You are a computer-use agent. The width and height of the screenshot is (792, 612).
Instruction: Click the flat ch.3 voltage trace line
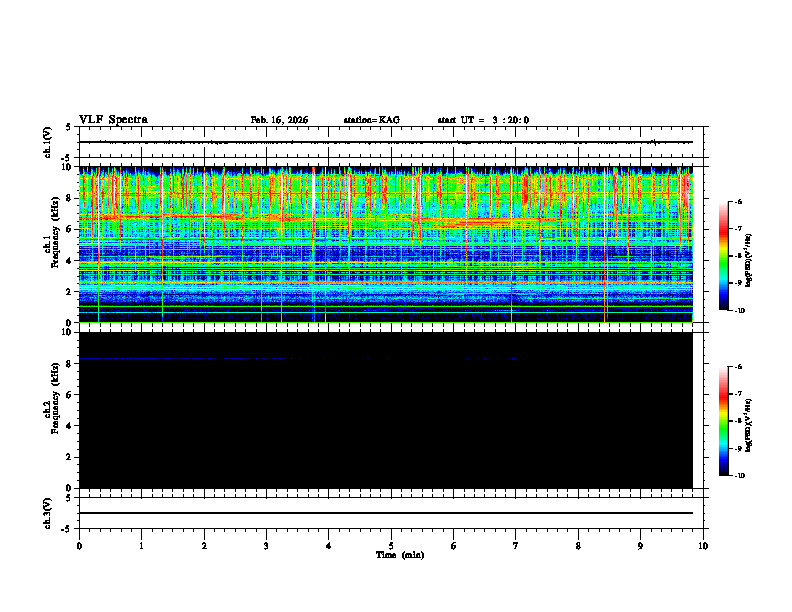[x=385, y=513]
